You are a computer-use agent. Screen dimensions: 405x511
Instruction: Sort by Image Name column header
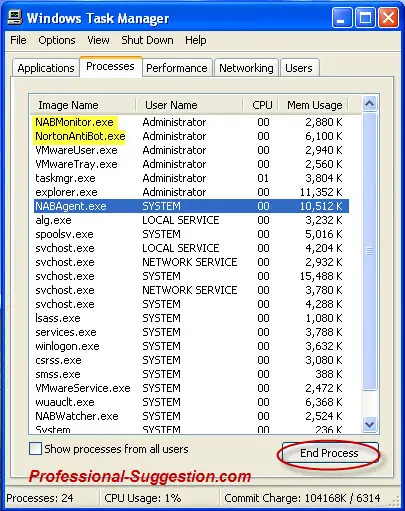(82, 105)
